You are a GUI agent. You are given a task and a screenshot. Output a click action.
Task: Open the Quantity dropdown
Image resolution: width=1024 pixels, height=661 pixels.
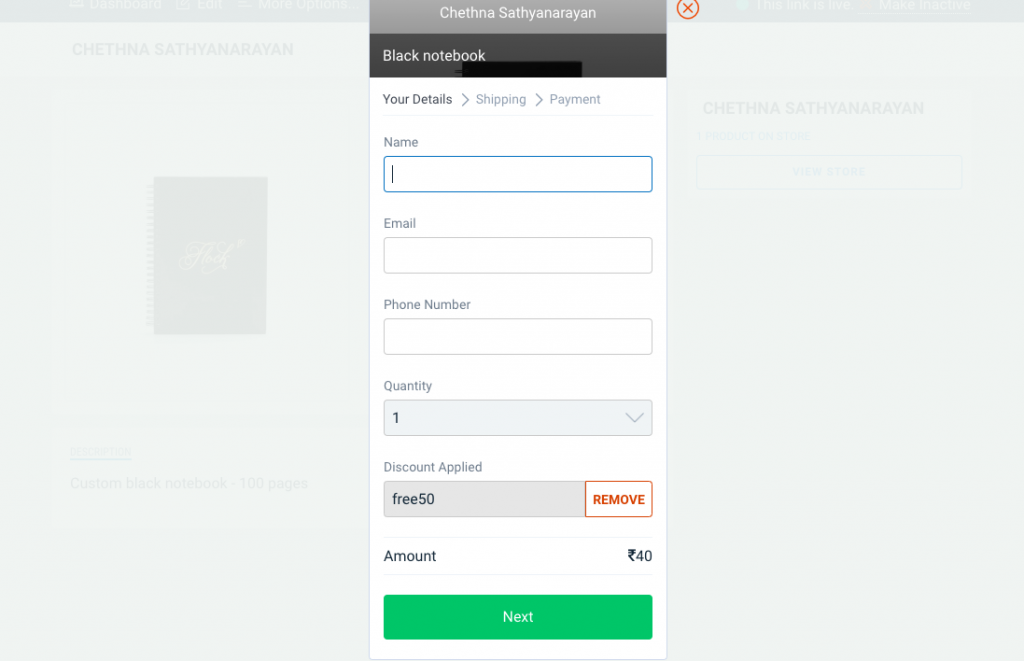(x=518, y=418)
